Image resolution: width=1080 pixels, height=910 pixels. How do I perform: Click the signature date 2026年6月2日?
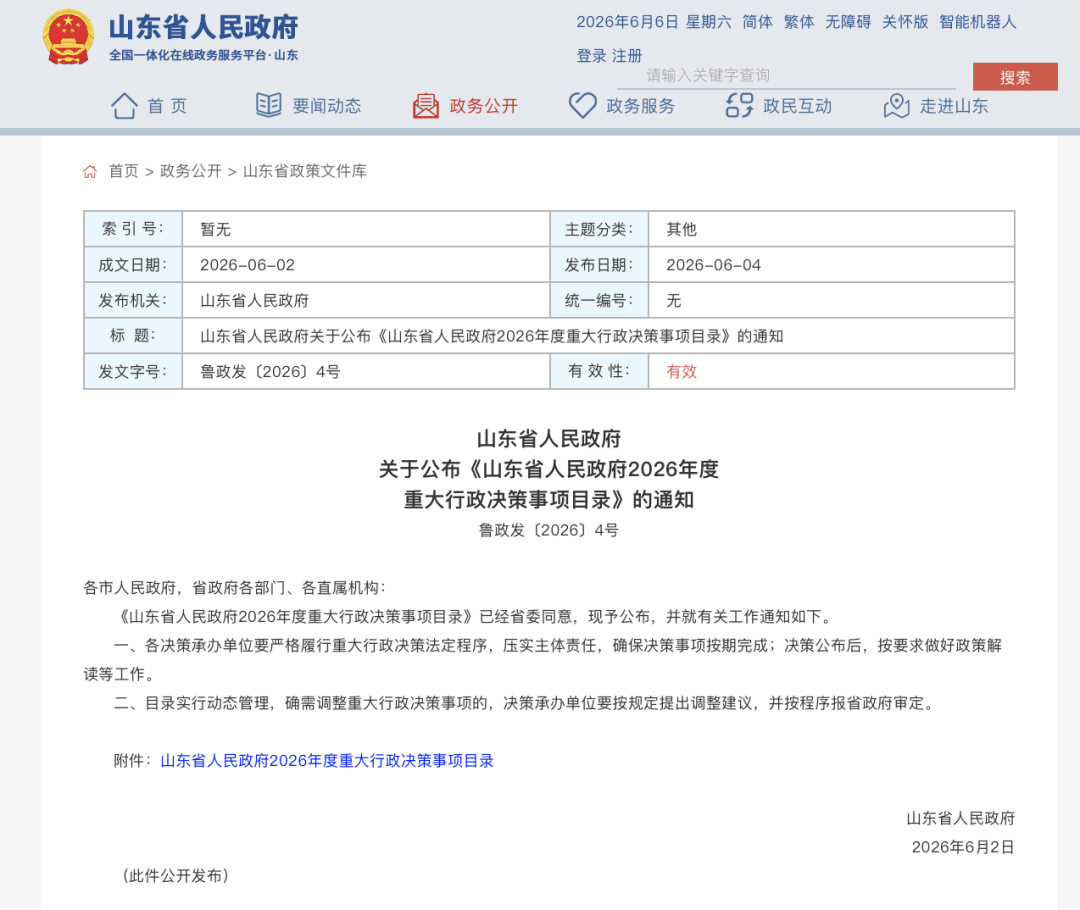pos(963,847)
